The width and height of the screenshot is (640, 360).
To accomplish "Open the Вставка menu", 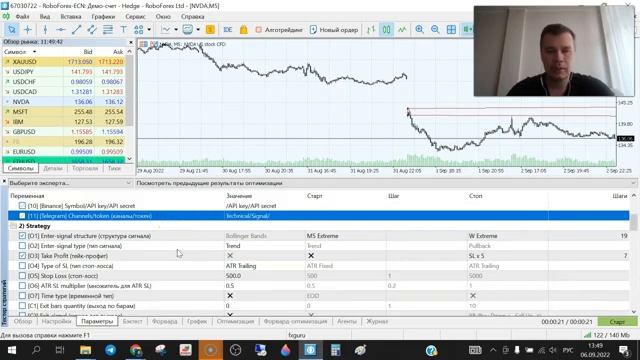I will [x=71, y=17].
